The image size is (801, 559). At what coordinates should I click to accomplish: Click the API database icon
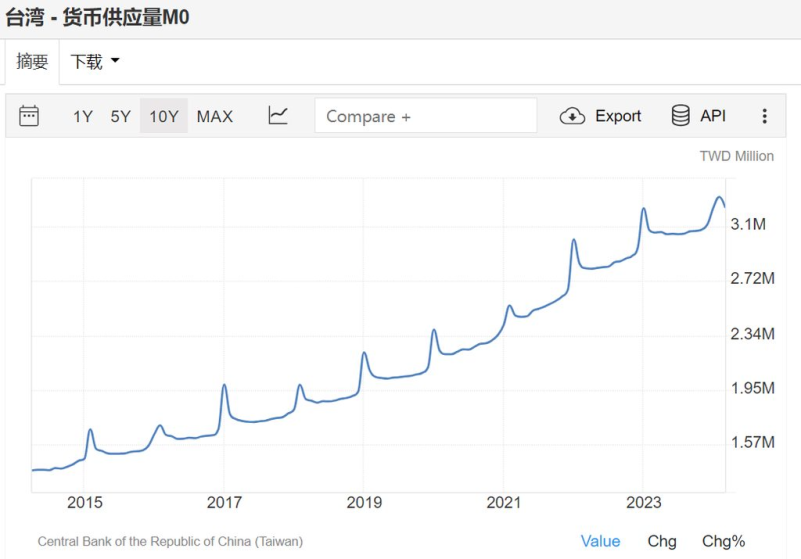(681, 116)
